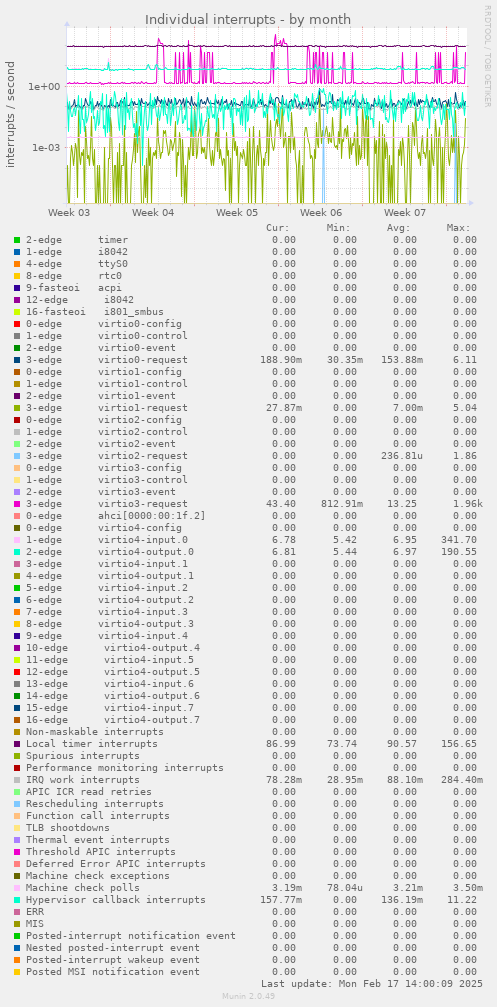The image size is (497, 1007).
Task: Click the virtio0-request dark blue legend swatch
Action: coord(17,360)
